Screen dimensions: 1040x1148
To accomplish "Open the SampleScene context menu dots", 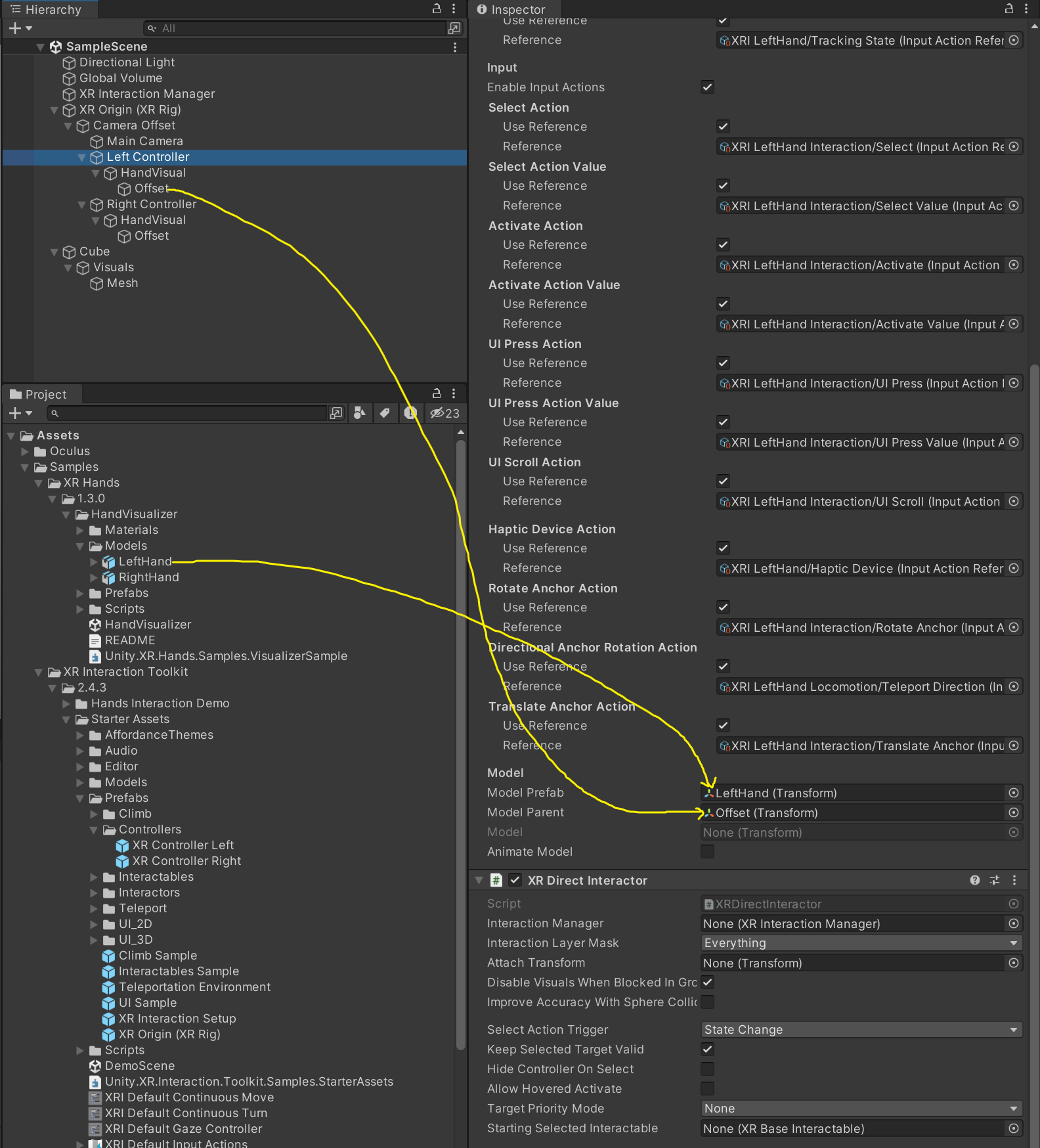I will pyautogui.click(x=455, y=47).
